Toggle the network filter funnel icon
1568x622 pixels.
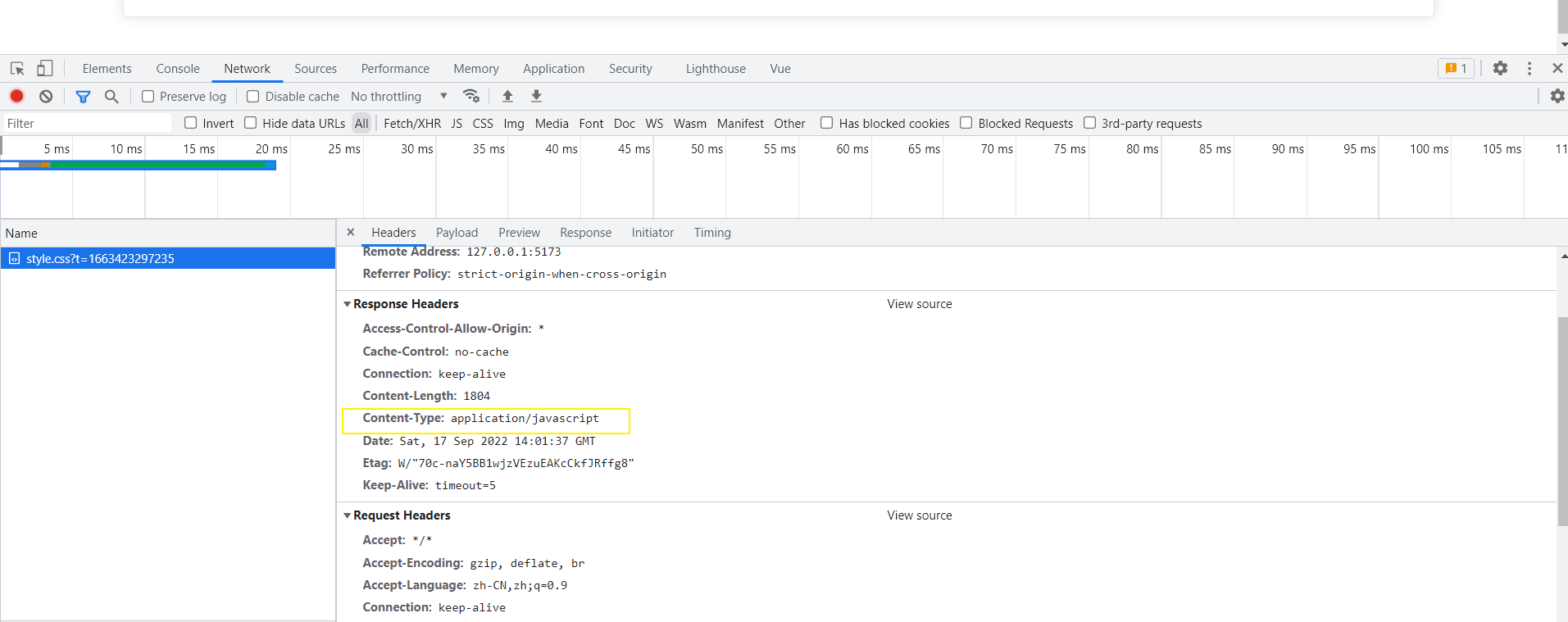point(83,96)
